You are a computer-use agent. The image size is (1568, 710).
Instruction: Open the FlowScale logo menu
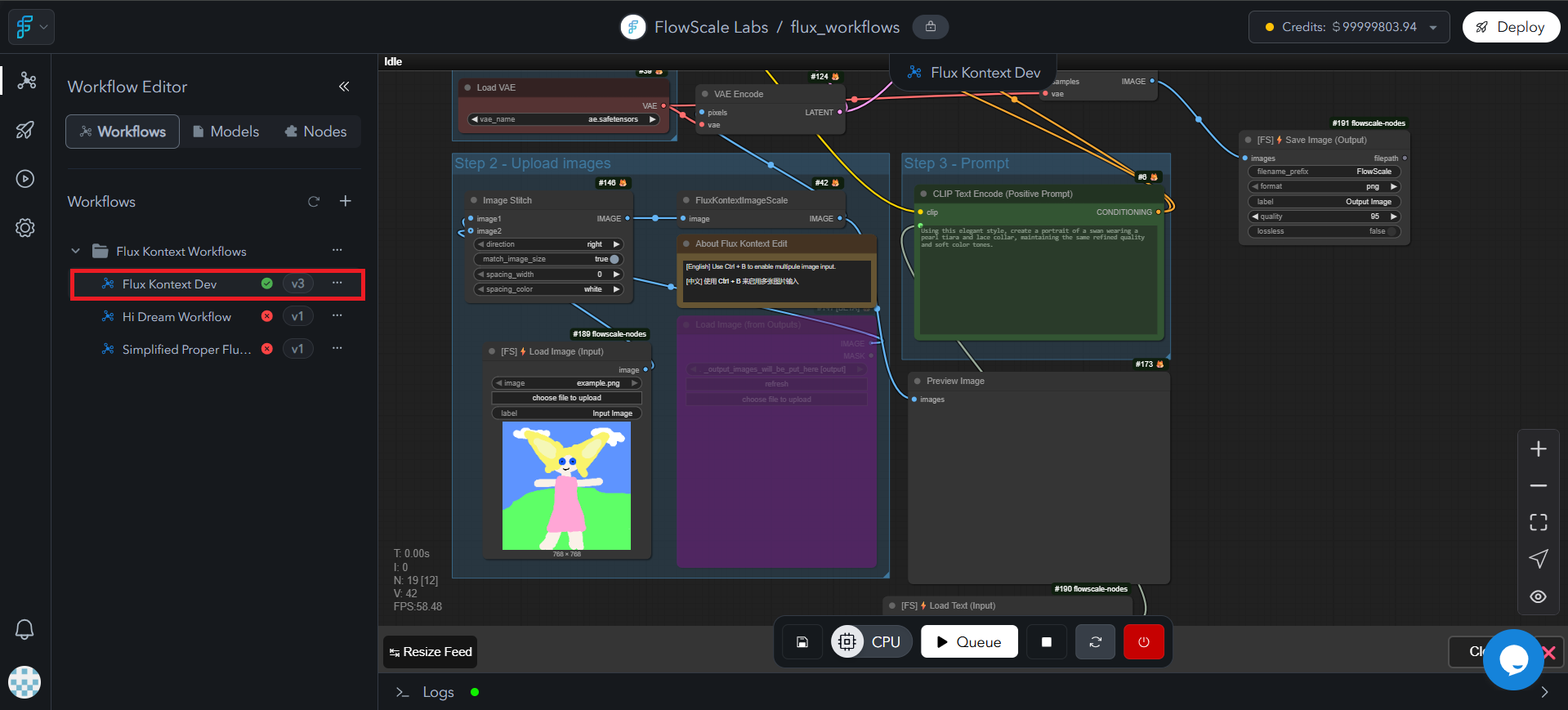[32, 27]
